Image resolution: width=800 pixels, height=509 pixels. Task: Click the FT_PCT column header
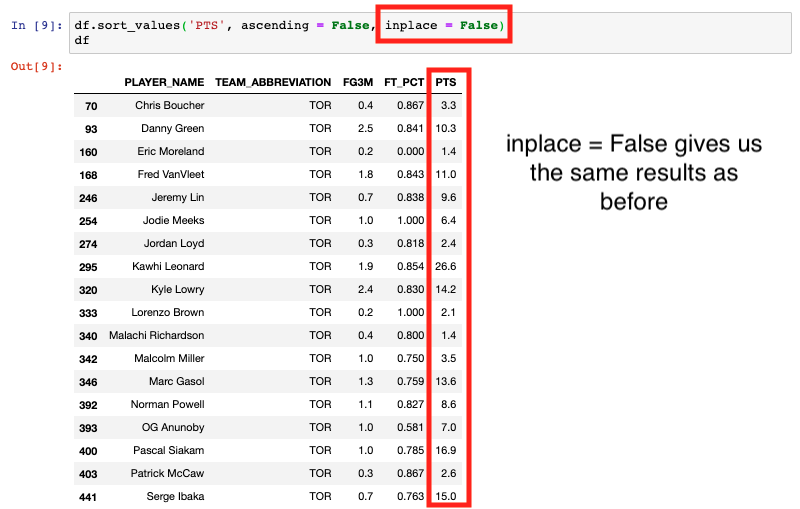click(404, 82)
